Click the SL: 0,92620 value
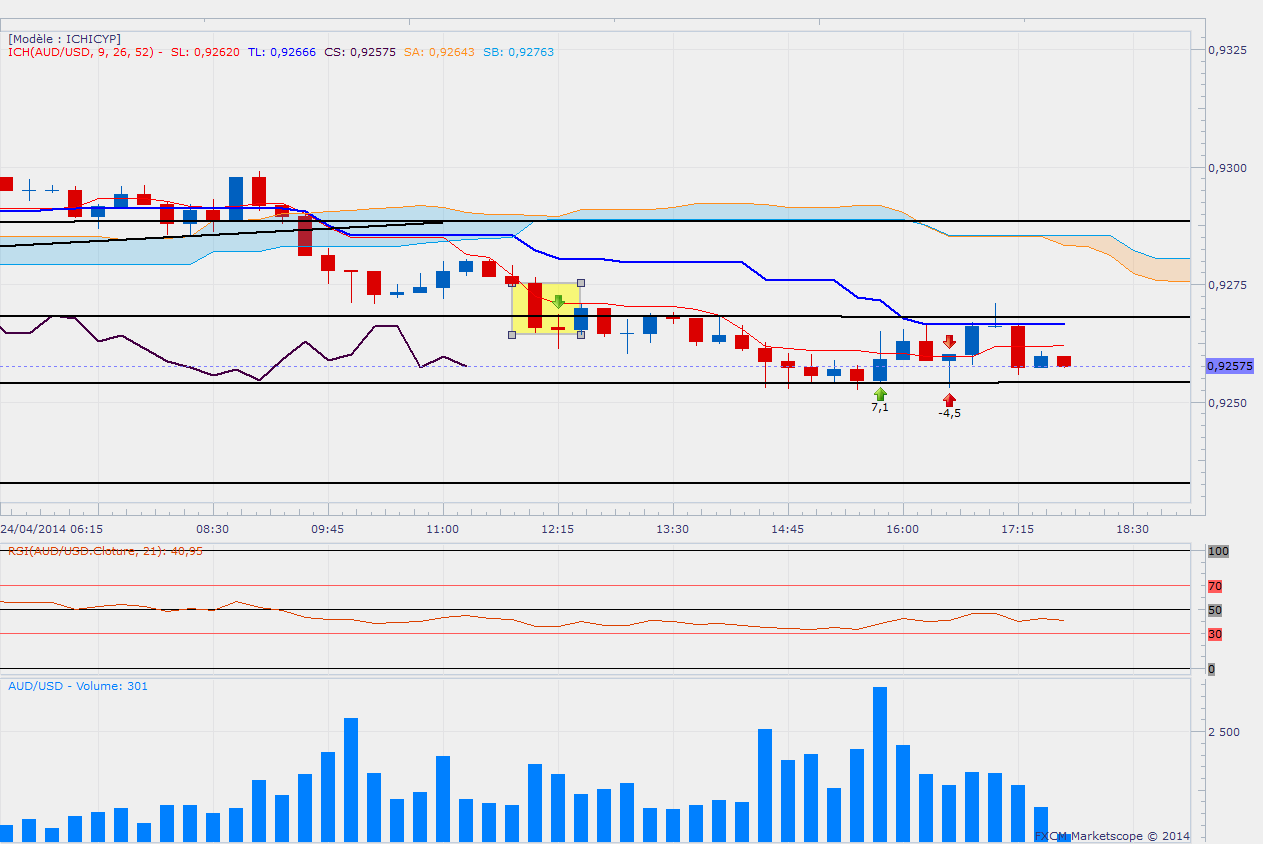The image size is (1263, 844). point(205,52)
